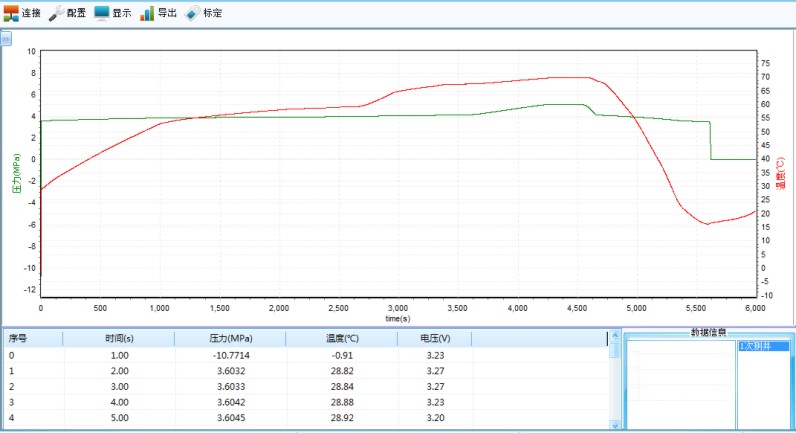Select temperature cell 28.84

point(342,387)
